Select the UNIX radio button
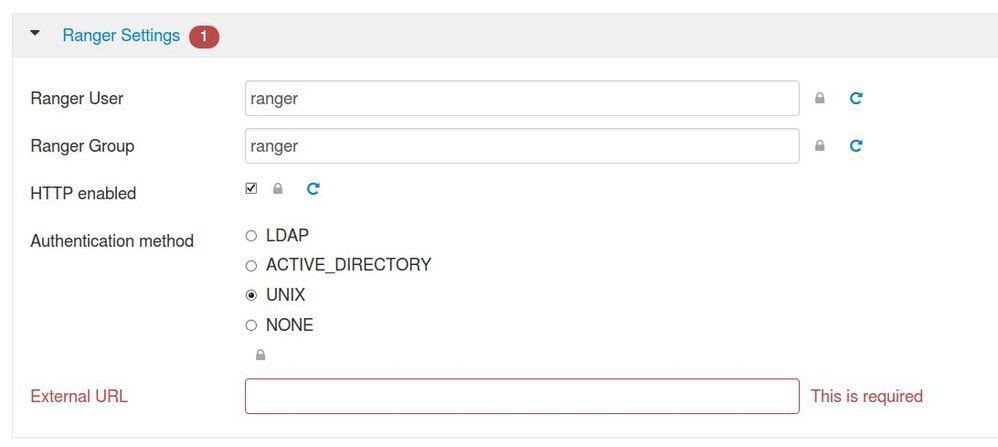998x447 pixels. point(251,296)
